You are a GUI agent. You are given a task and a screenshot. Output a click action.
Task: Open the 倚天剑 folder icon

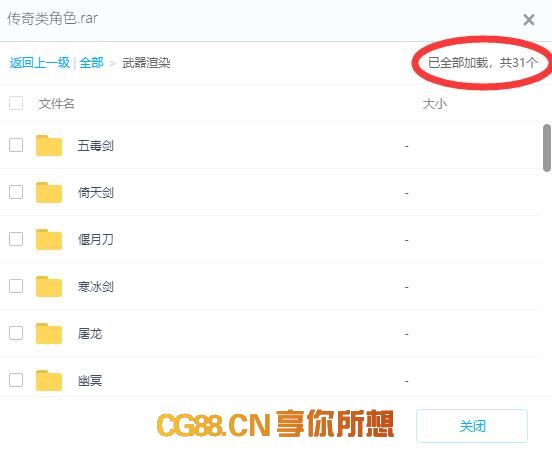[x=49, y=193]
